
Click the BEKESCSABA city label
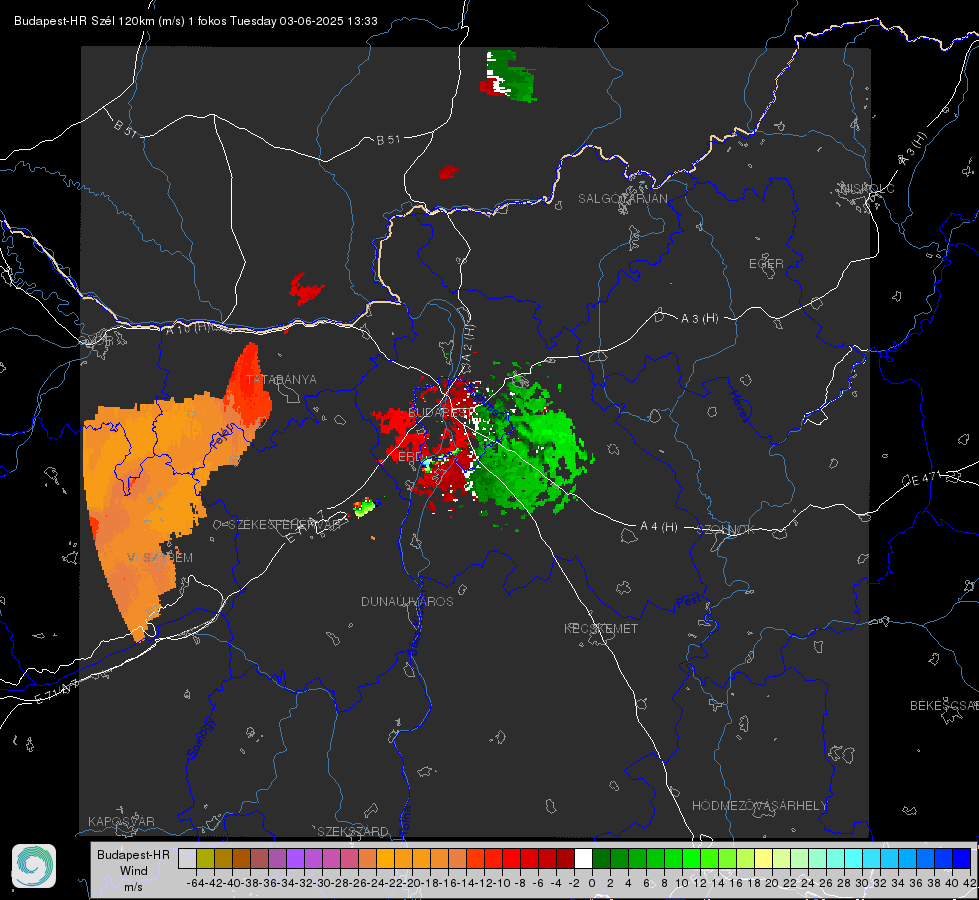(x=944, y=705)
